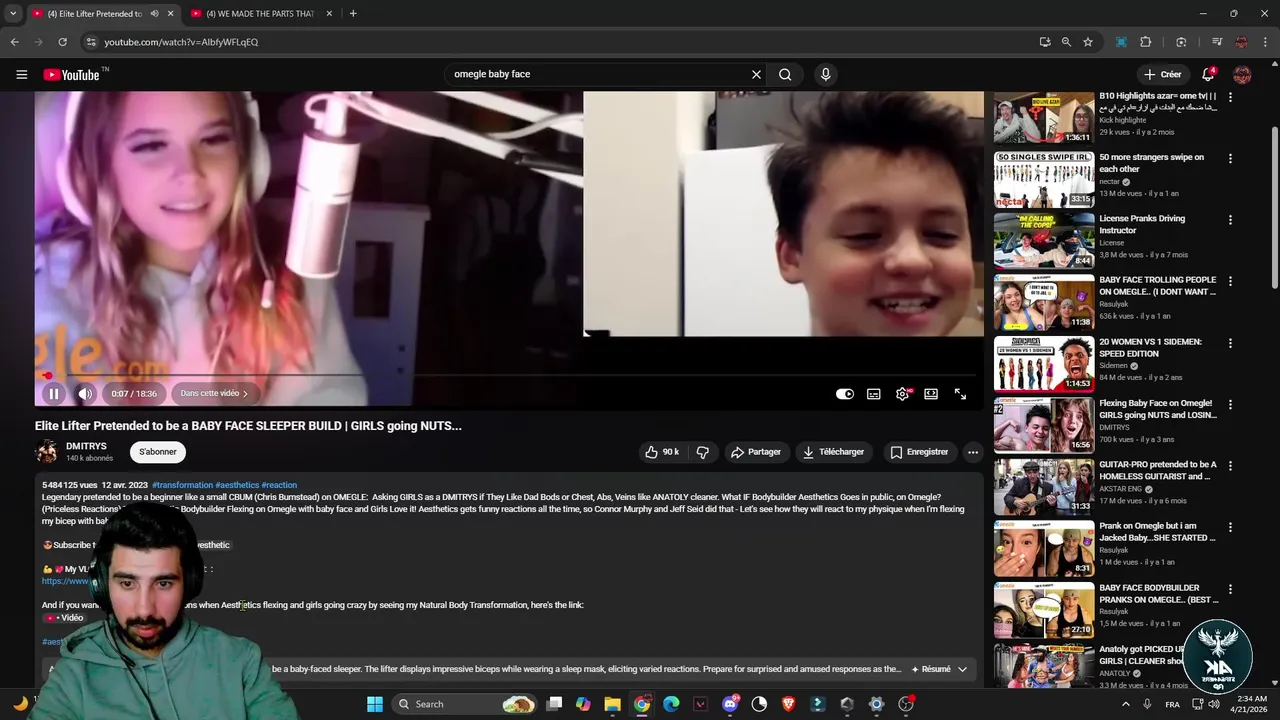
Task: Start voice search with the microphone icon
Action: [x=825, y=74]
